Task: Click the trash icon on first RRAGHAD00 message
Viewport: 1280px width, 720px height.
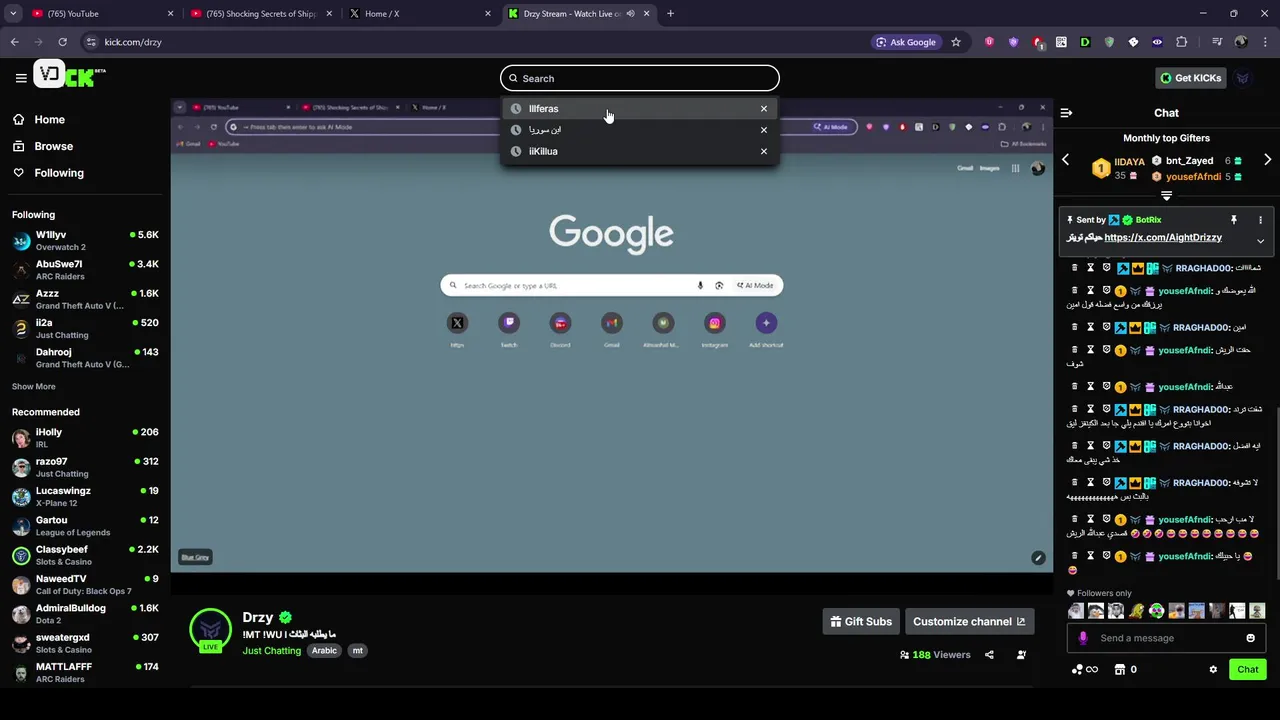Action: tap(1075, 268)
